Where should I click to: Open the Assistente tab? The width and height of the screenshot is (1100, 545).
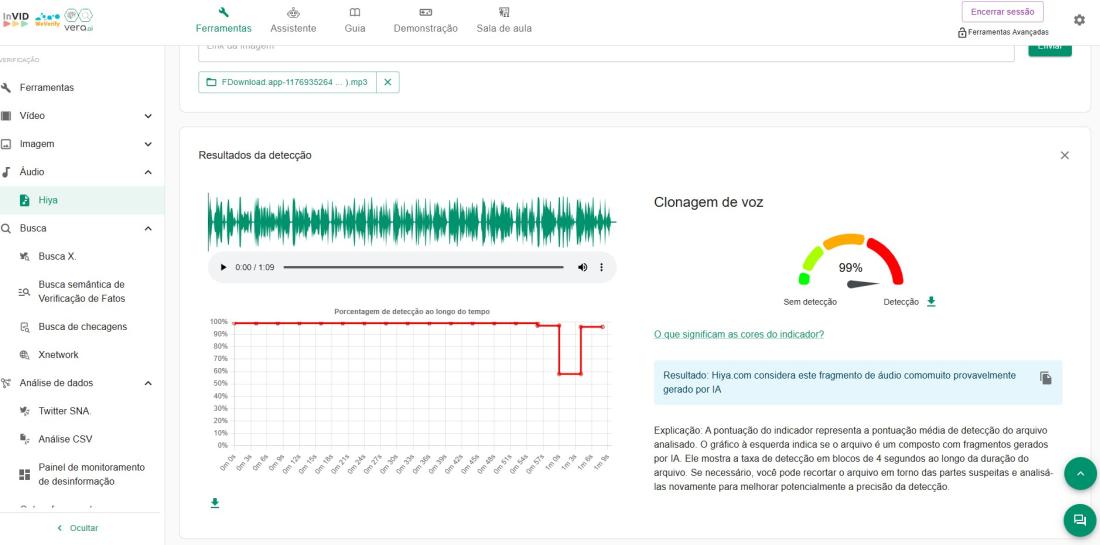pyautogui.click(x=293, y=20)
